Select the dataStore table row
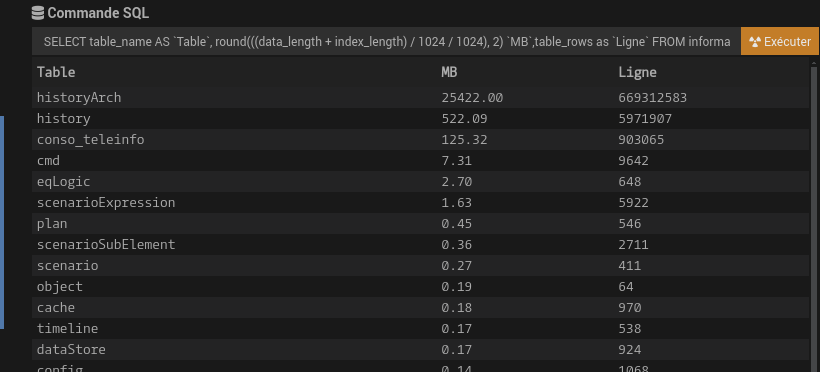The width and height of the screenshot is (820, 372). coord(420,349)
